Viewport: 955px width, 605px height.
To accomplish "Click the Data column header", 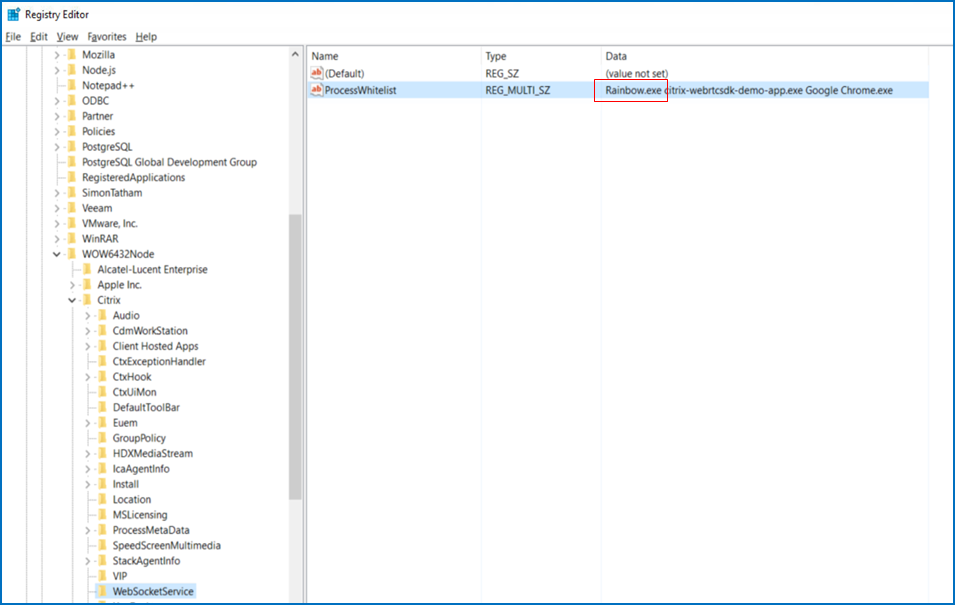I will tap(616, 56).
